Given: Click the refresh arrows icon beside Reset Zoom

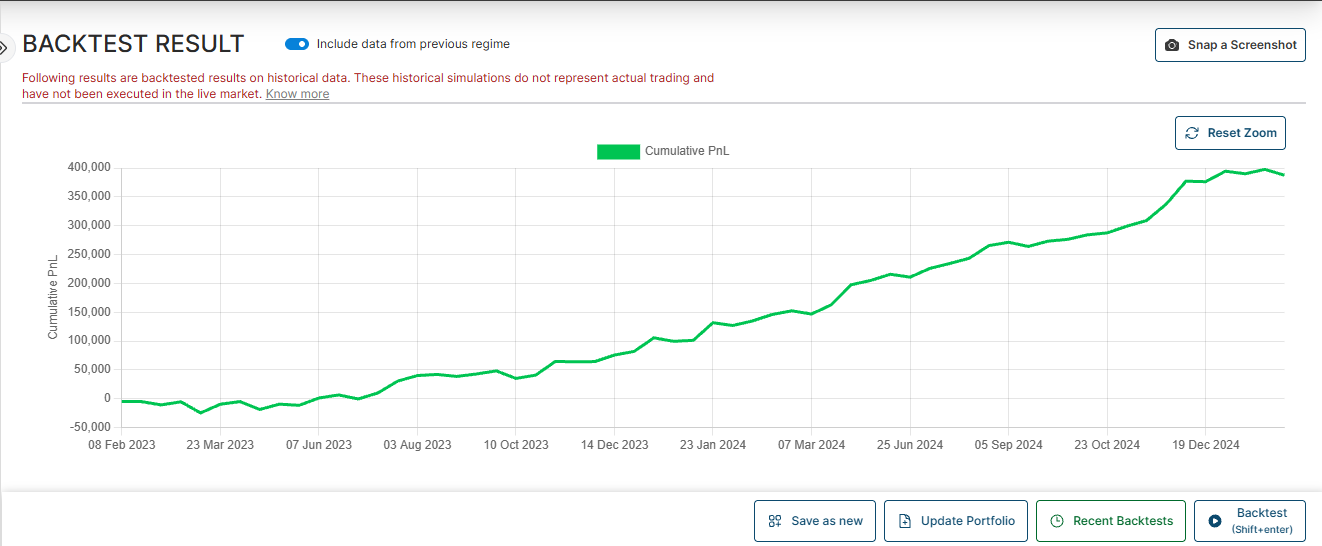Looking at the screenshot, I should (x=1191, y=133).
